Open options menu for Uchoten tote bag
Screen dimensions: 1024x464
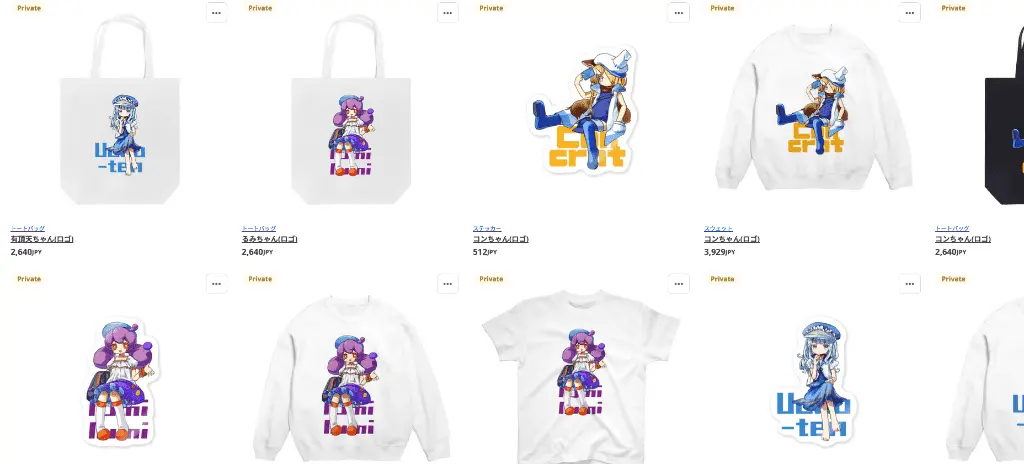pos(217,12)
